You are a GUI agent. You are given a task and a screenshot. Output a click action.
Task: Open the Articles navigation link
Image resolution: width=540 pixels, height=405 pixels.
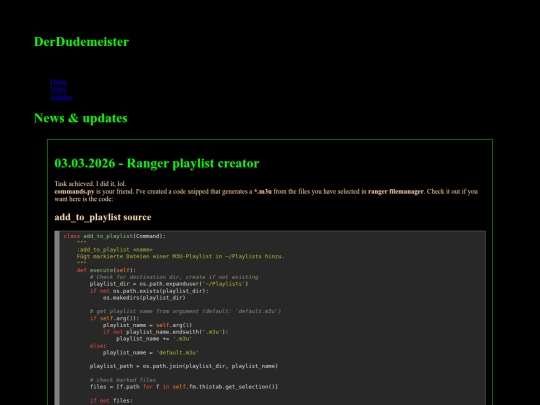point(61,97)
